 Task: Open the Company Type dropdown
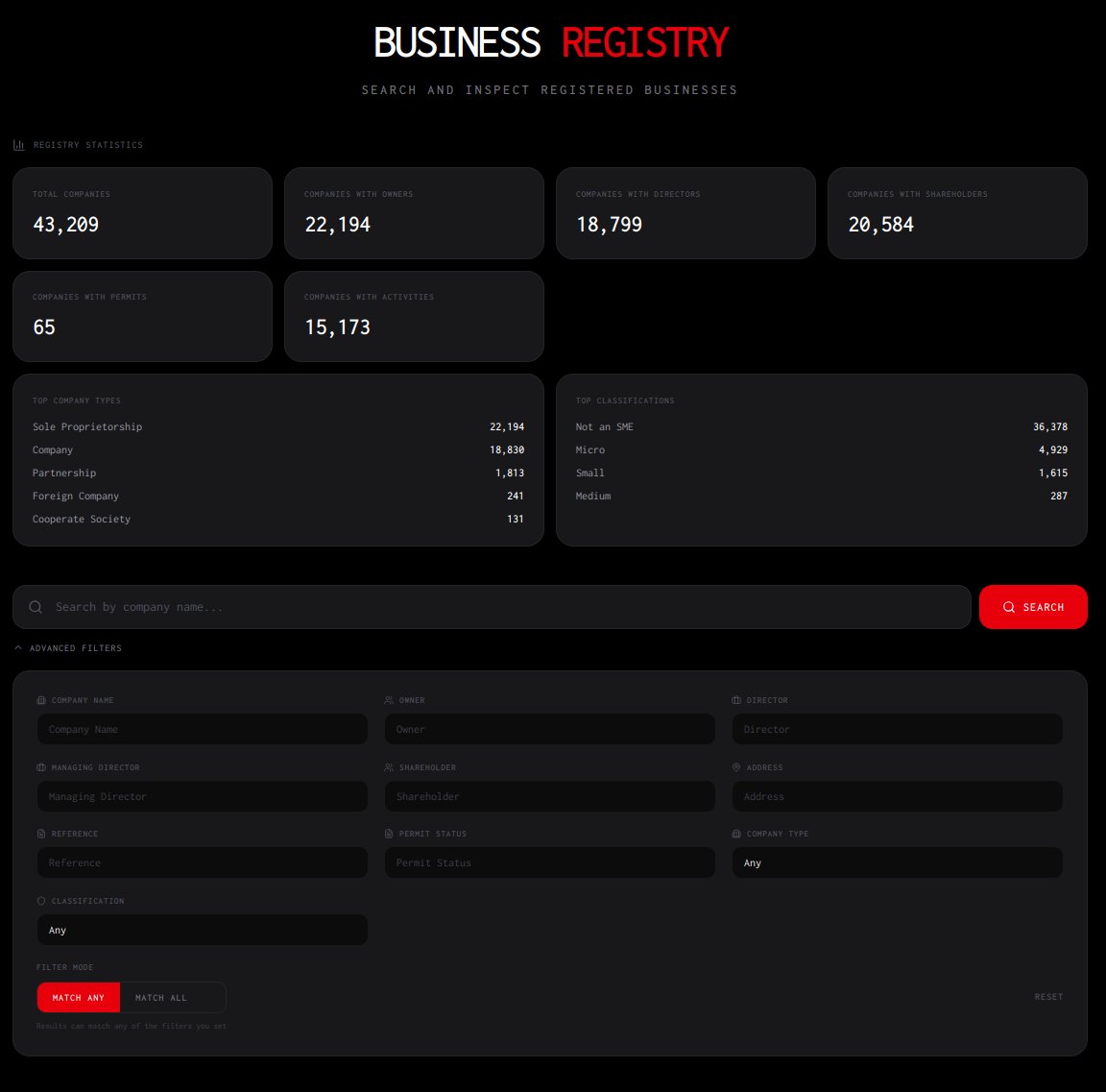click(x=898, y=862)
